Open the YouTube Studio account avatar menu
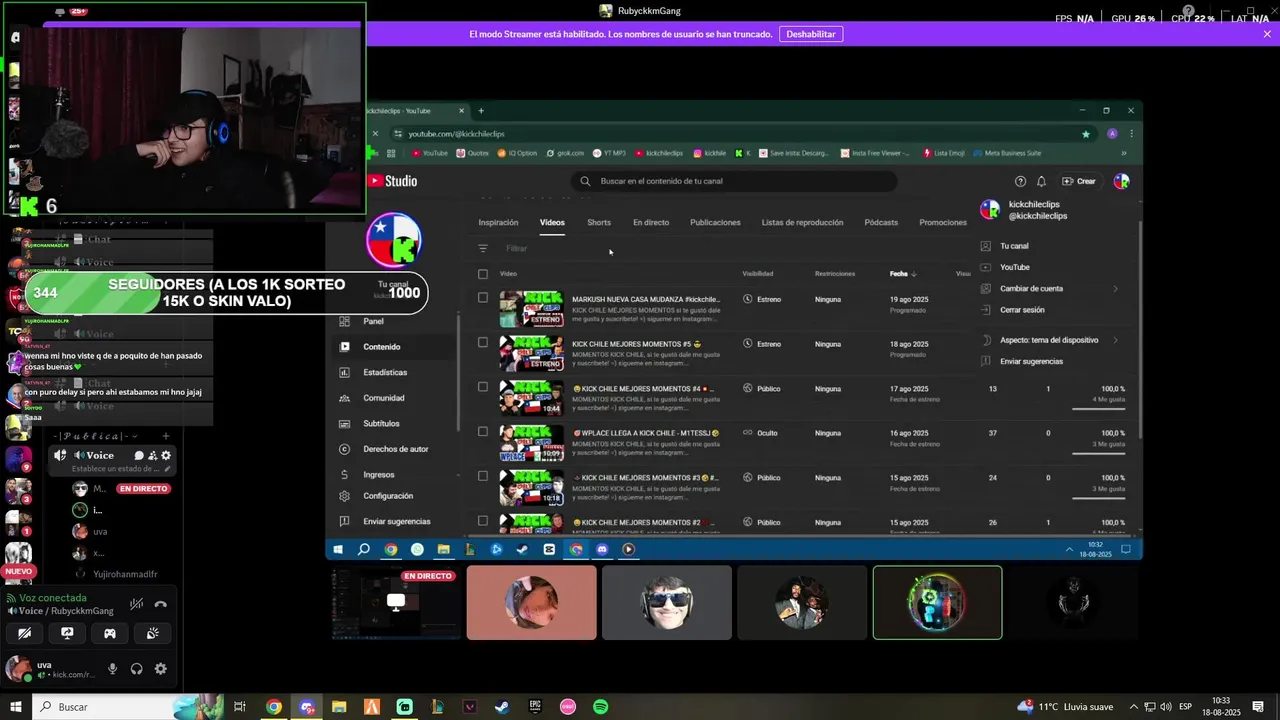This screenshot has width=1280, height=720. (x=1121, y=181)
